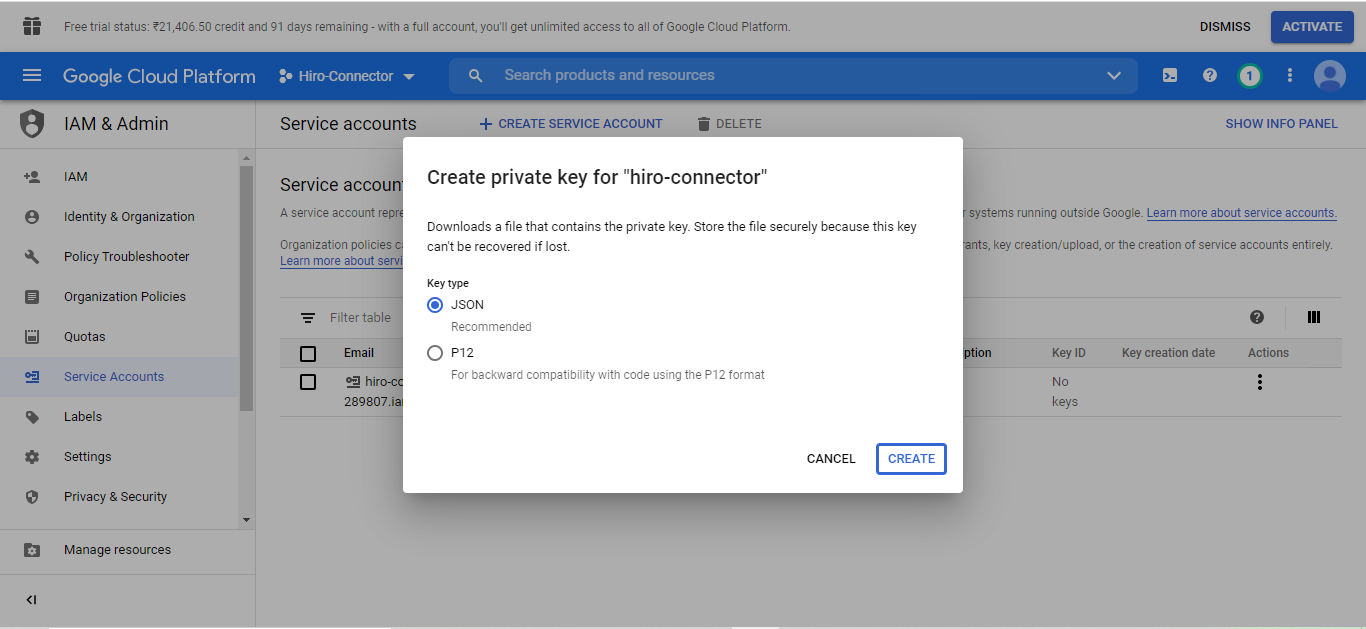Image resolution: width=1366 pixels, height=629 pixels.
Task: Click the Organization Policies list icon
Action: (32, 297)
